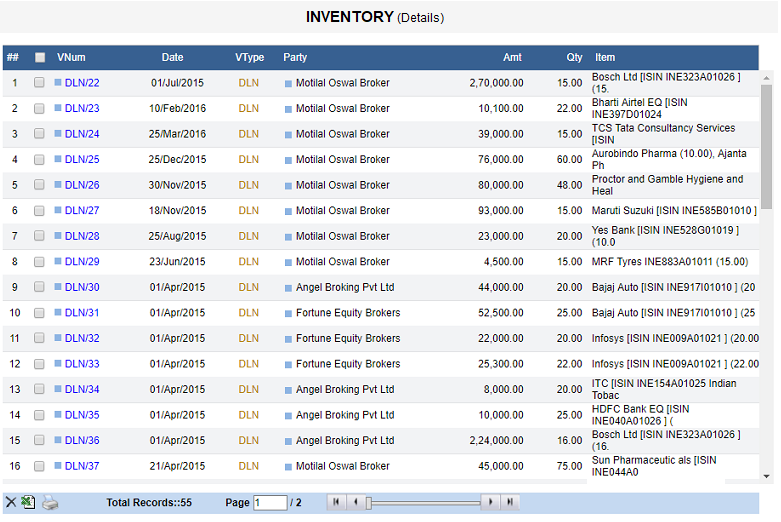The width and height of the screenshot is (781, 522).
Task: Click scrollbar up arrow
Action: [766, 78]
